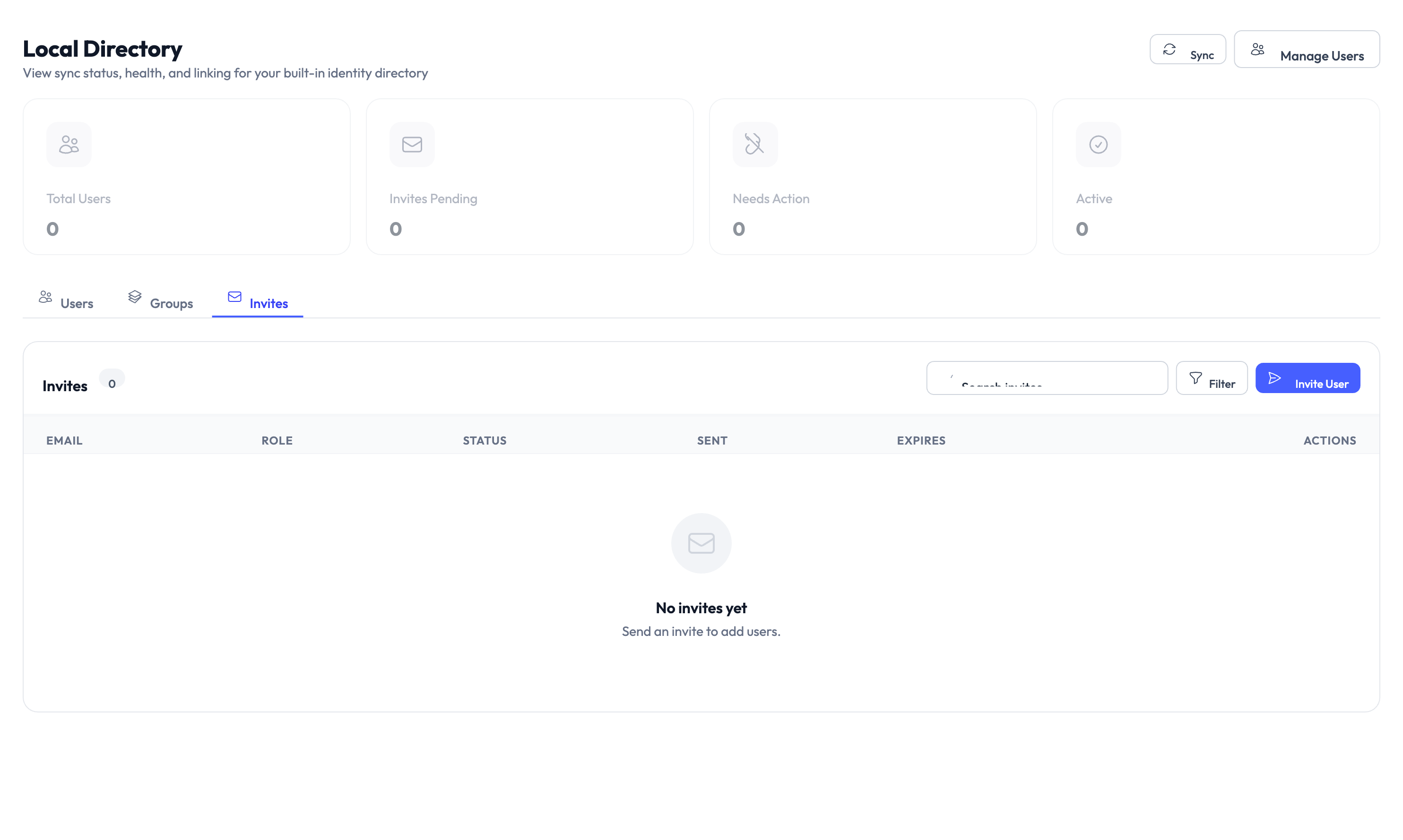Click the envelope icon in the empty invites area
The width and height of the screenshot is (1403, 840).
click(701, 543)
